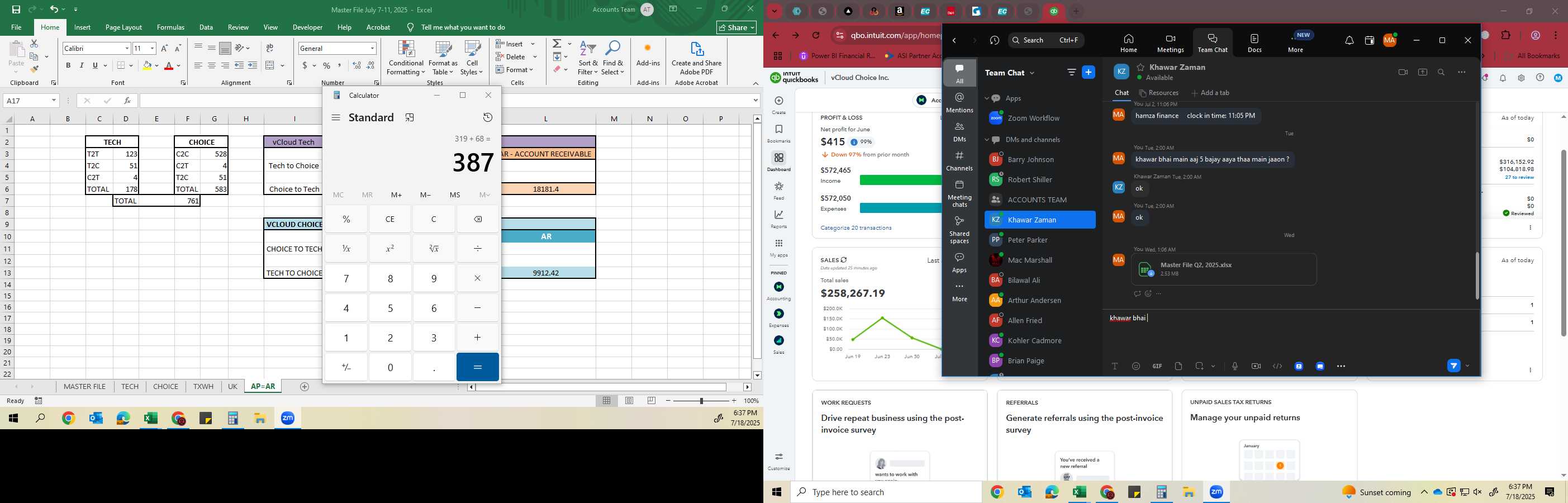1568x503 pixels.
Task: Collapse the Apps section in Zoom
Action: tap(987, 99)
